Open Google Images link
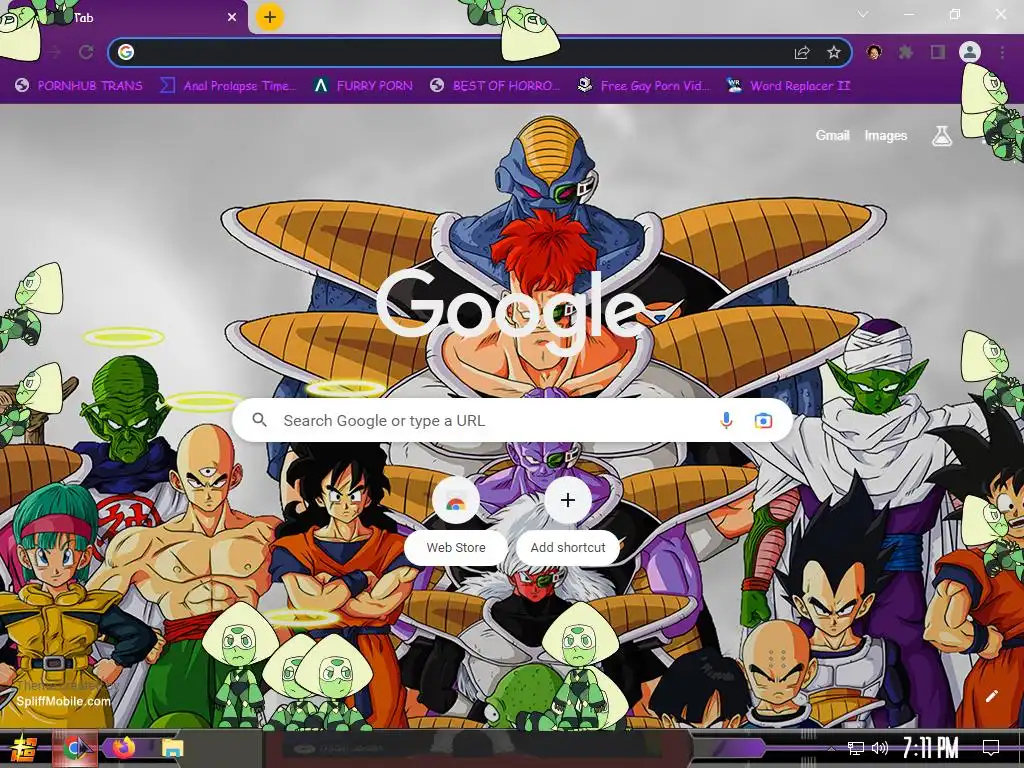 pos(886,135)
